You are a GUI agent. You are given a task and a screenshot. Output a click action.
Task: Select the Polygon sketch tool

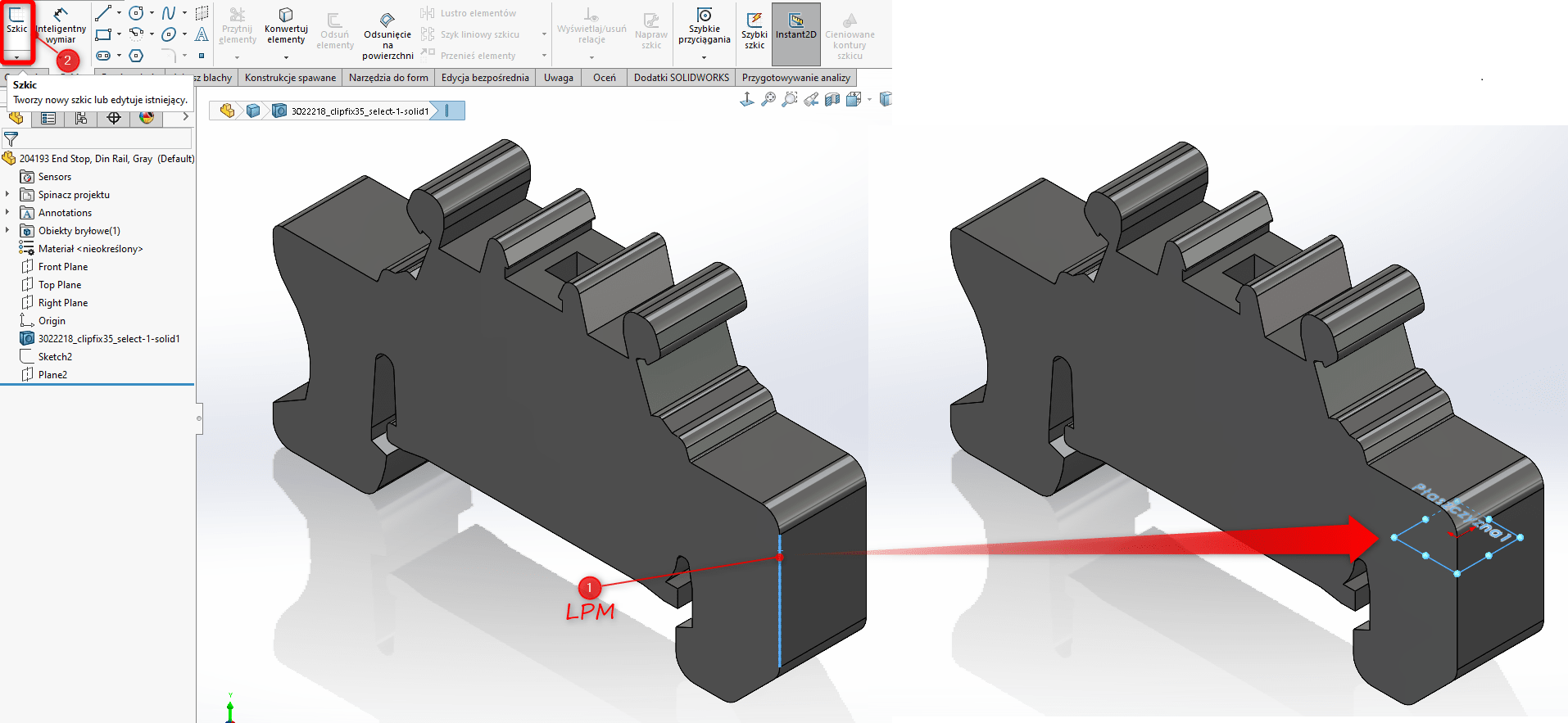coord(136,56)
